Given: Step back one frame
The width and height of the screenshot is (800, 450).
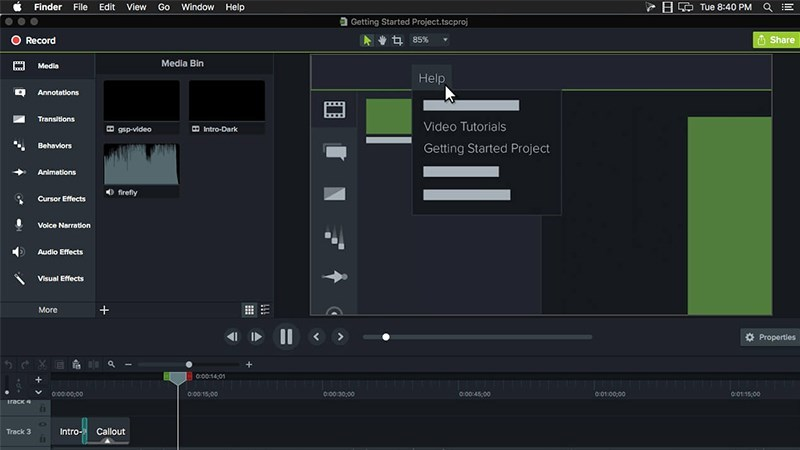Looking at the screenshot, I should pyautogui.click(x=232, y=337).
